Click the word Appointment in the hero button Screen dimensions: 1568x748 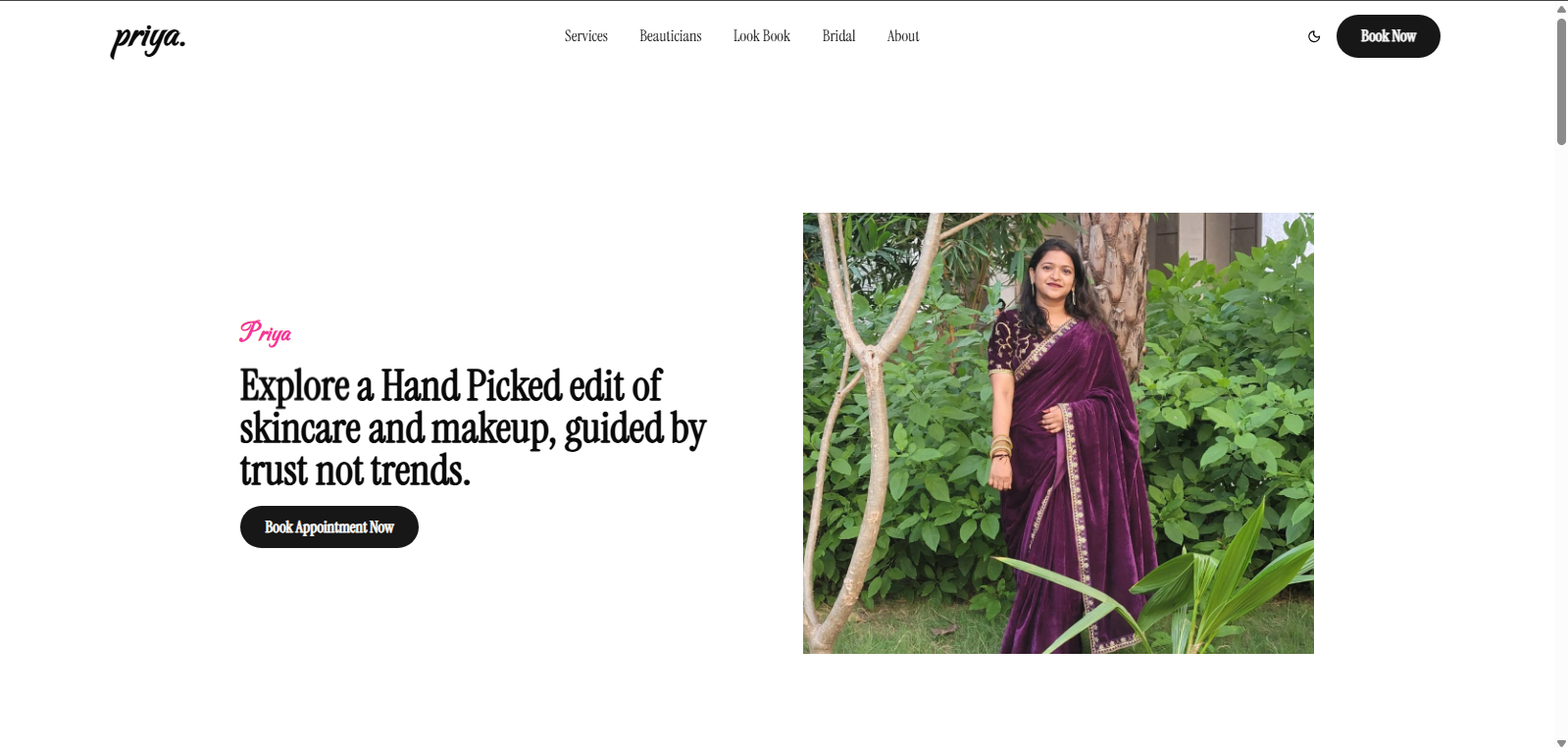pos(331,527)
